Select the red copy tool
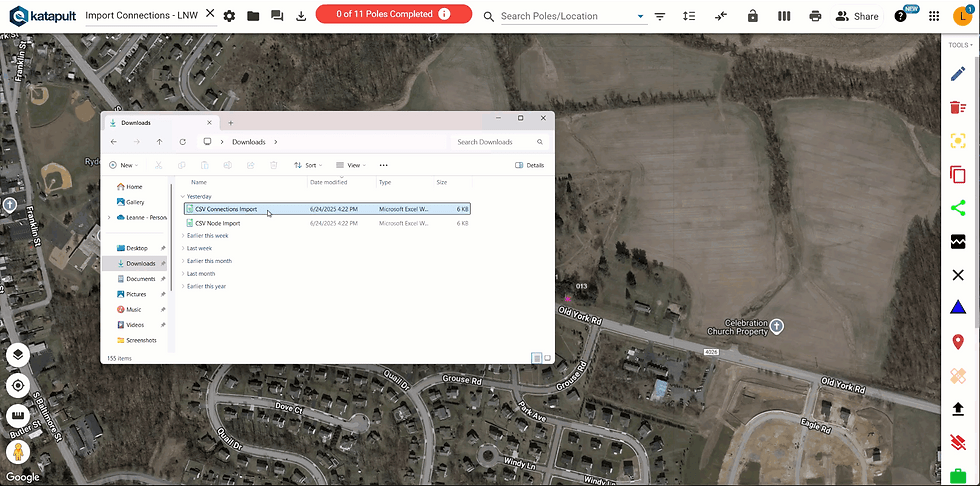This screenshot has height=486, width=980. [958, 174]
